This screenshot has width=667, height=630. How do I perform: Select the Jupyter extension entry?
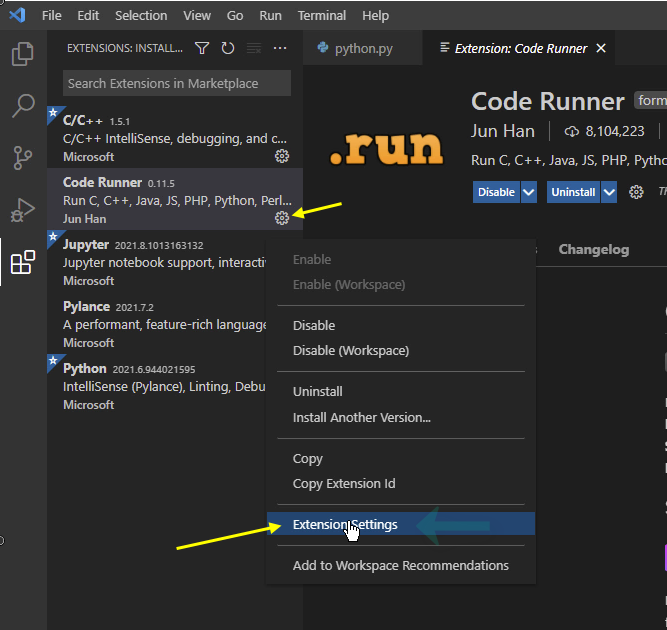click(157, 261)
